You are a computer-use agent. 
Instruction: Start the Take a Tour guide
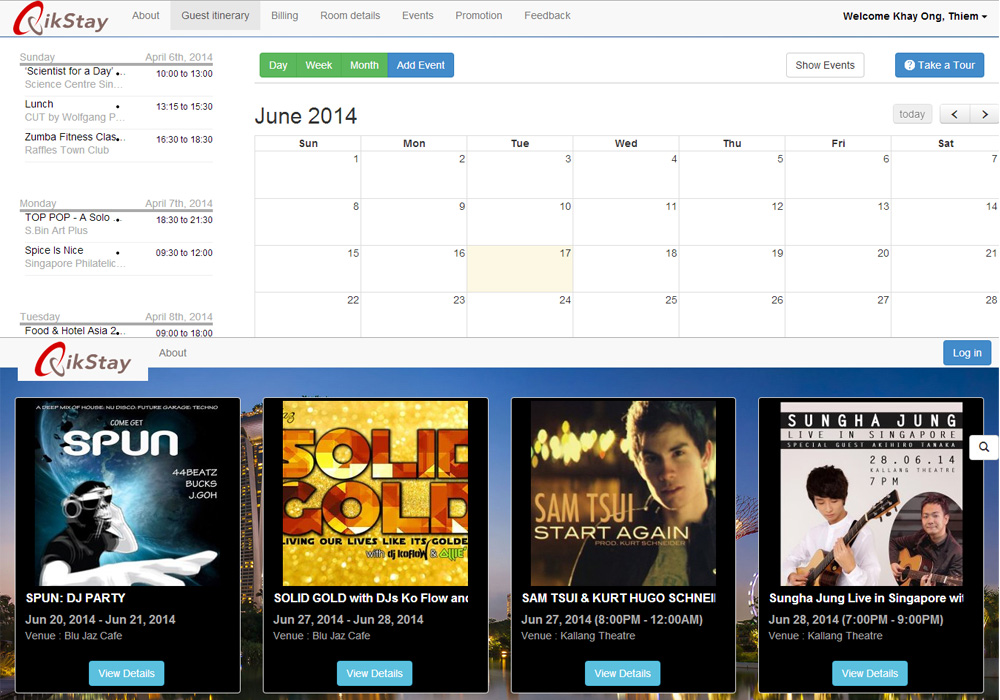coord(939,65)
